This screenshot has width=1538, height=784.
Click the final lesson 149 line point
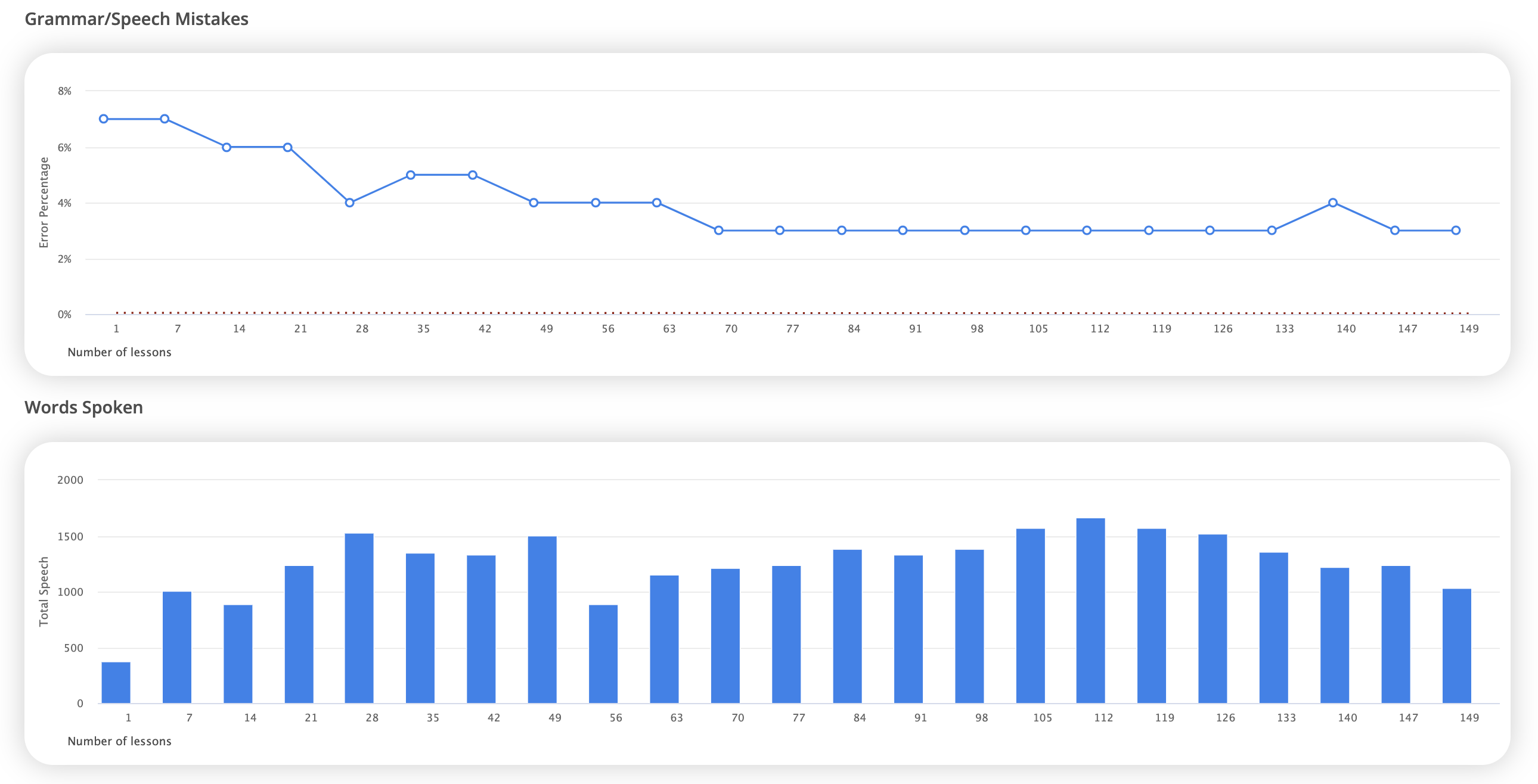pos(1456,231)
